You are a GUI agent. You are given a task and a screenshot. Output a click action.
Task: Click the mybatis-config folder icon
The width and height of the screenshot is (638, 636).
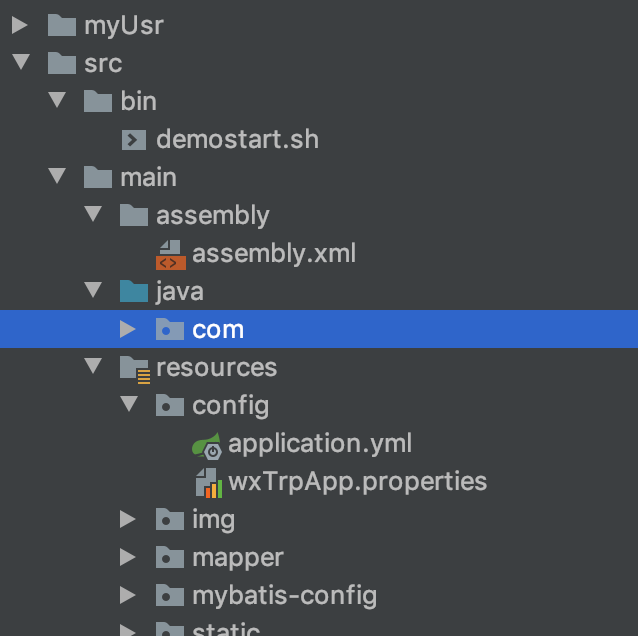[170, 596]
